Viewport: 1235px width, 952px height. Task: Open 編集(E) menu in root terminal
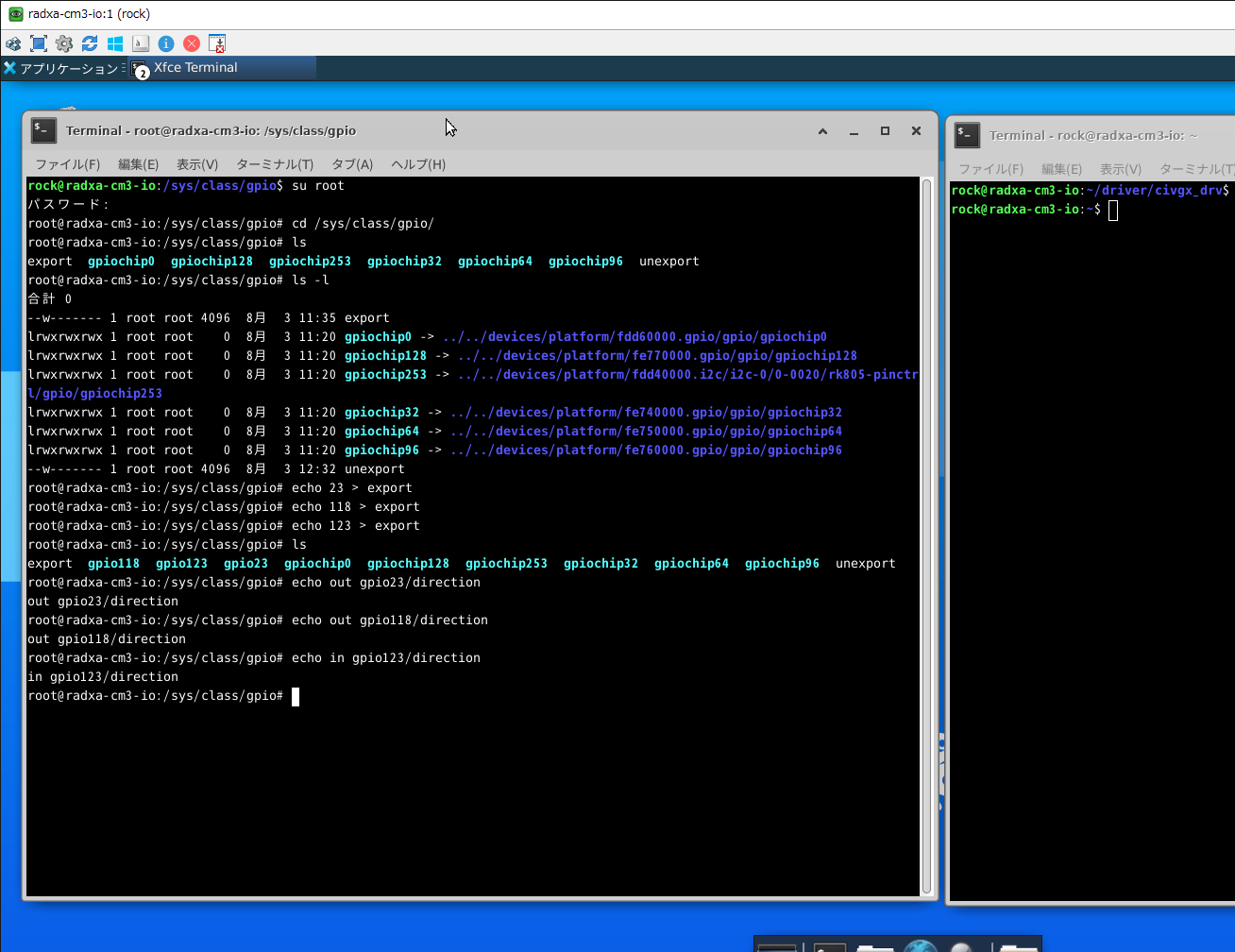pos(138,164)
